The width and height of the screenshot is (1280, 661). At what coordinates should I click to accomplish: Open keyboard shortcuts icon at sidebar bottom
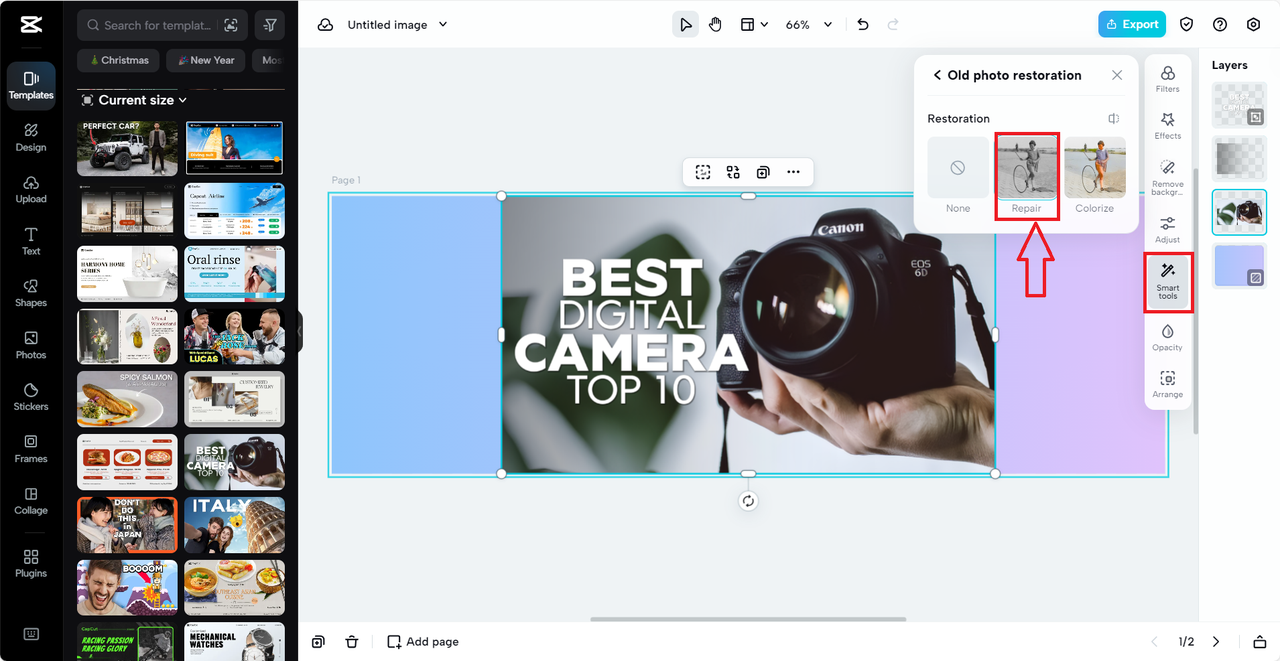[31, 634]
